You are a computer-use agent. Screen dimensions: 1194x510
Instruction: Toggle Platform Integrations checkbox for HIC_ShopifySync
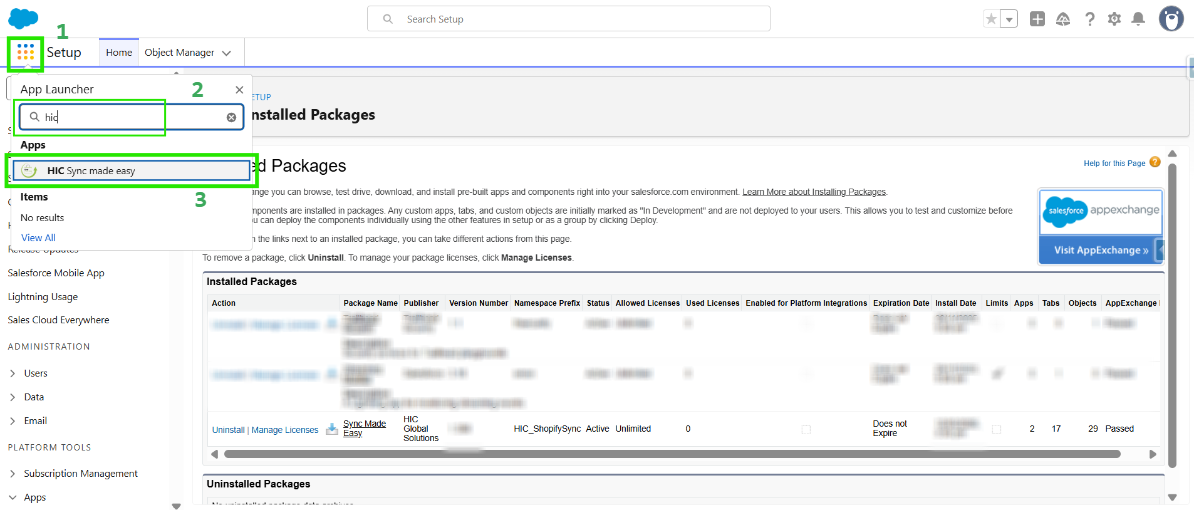pos(806,429)
